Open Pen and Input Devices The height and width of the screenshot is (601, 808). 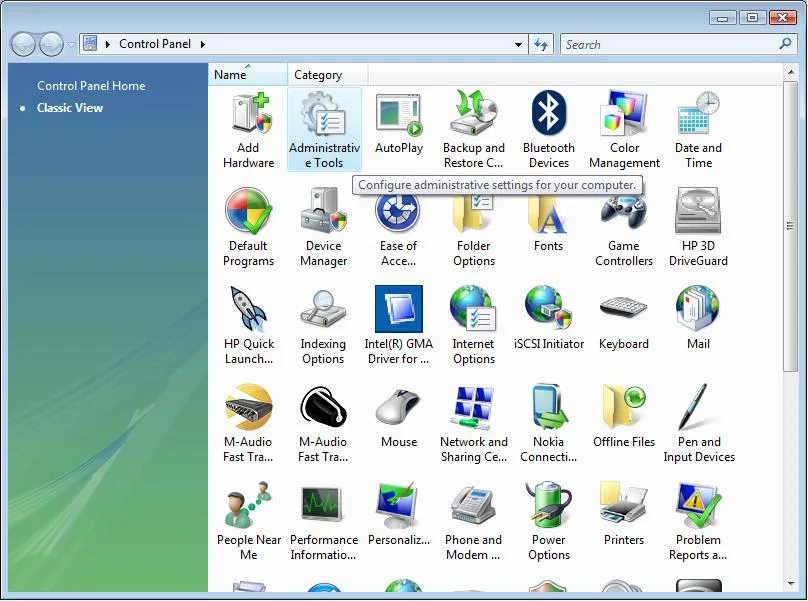(x=699, y=423)
